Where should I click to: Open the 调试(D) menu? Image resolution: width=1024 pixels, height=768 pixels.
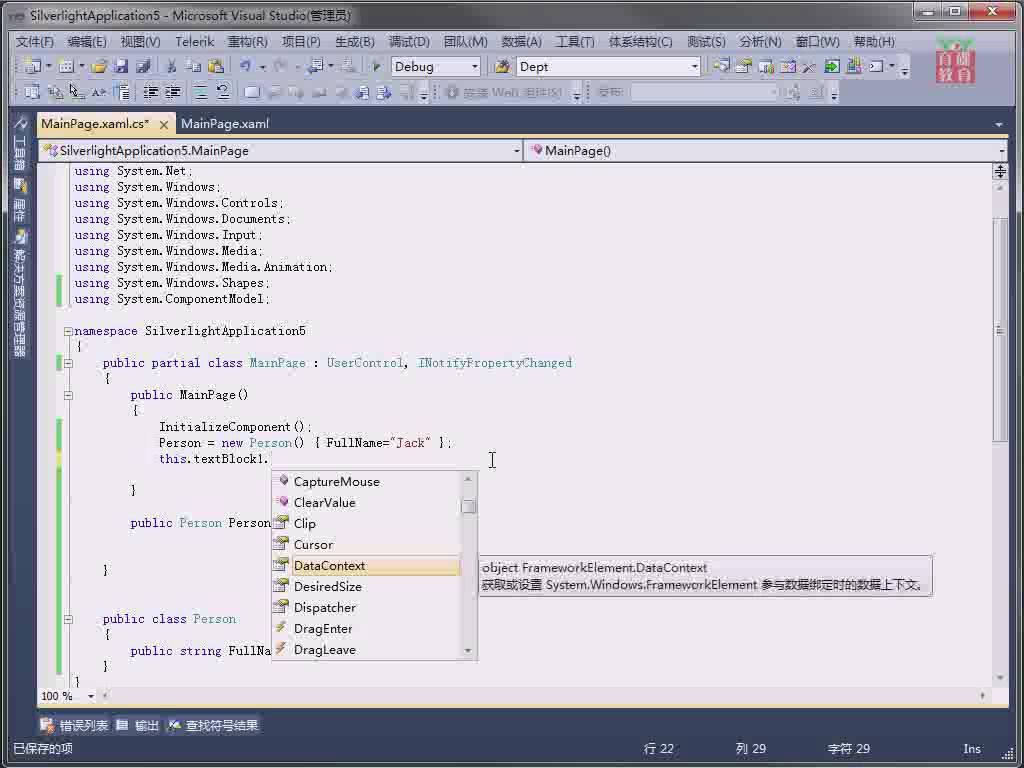click(x=409, y=42)
